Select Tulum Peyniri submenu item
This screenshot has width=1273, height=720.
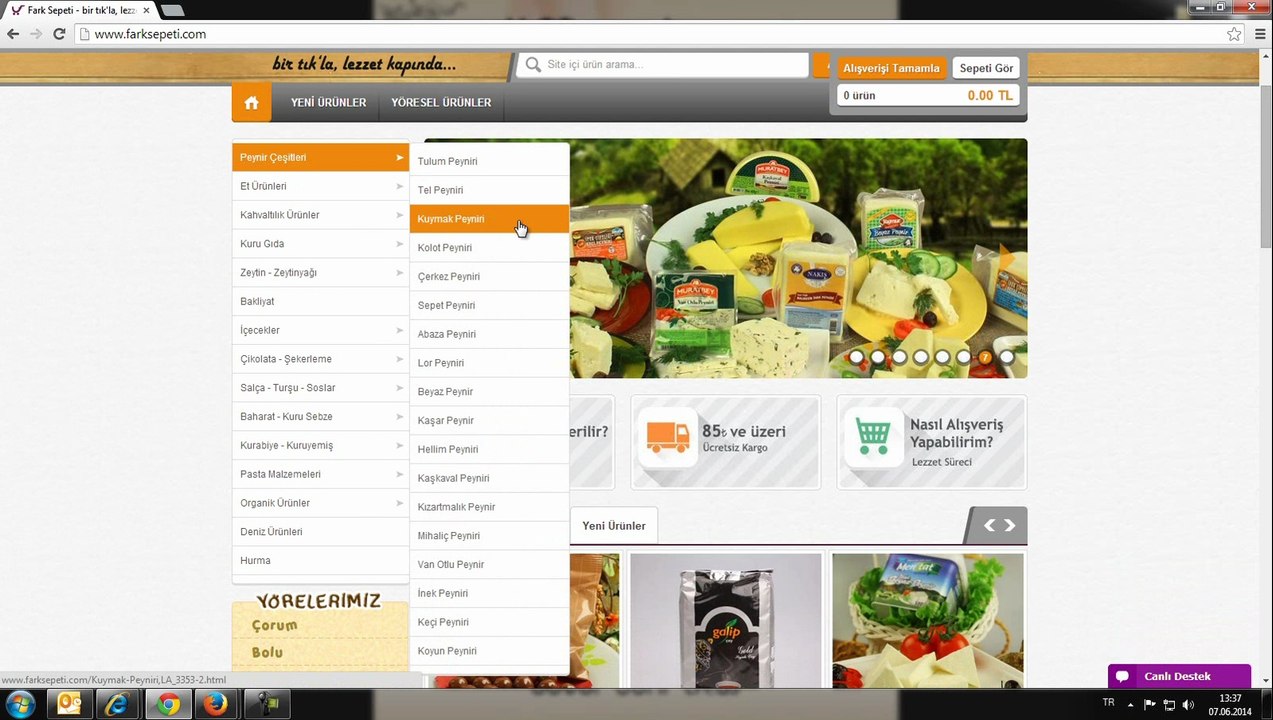(489, 161)
